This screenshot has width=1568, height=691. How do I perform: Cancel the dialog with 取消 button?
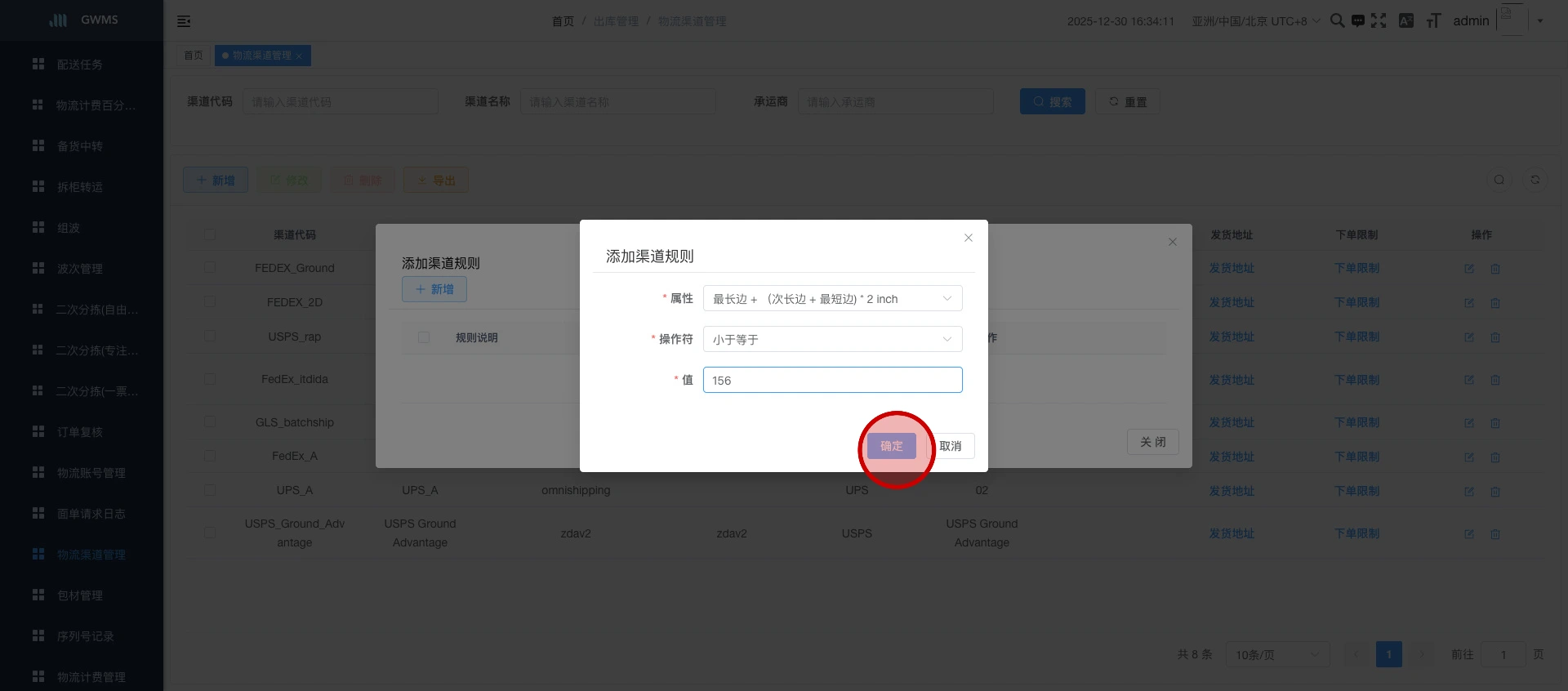(950, 446)
